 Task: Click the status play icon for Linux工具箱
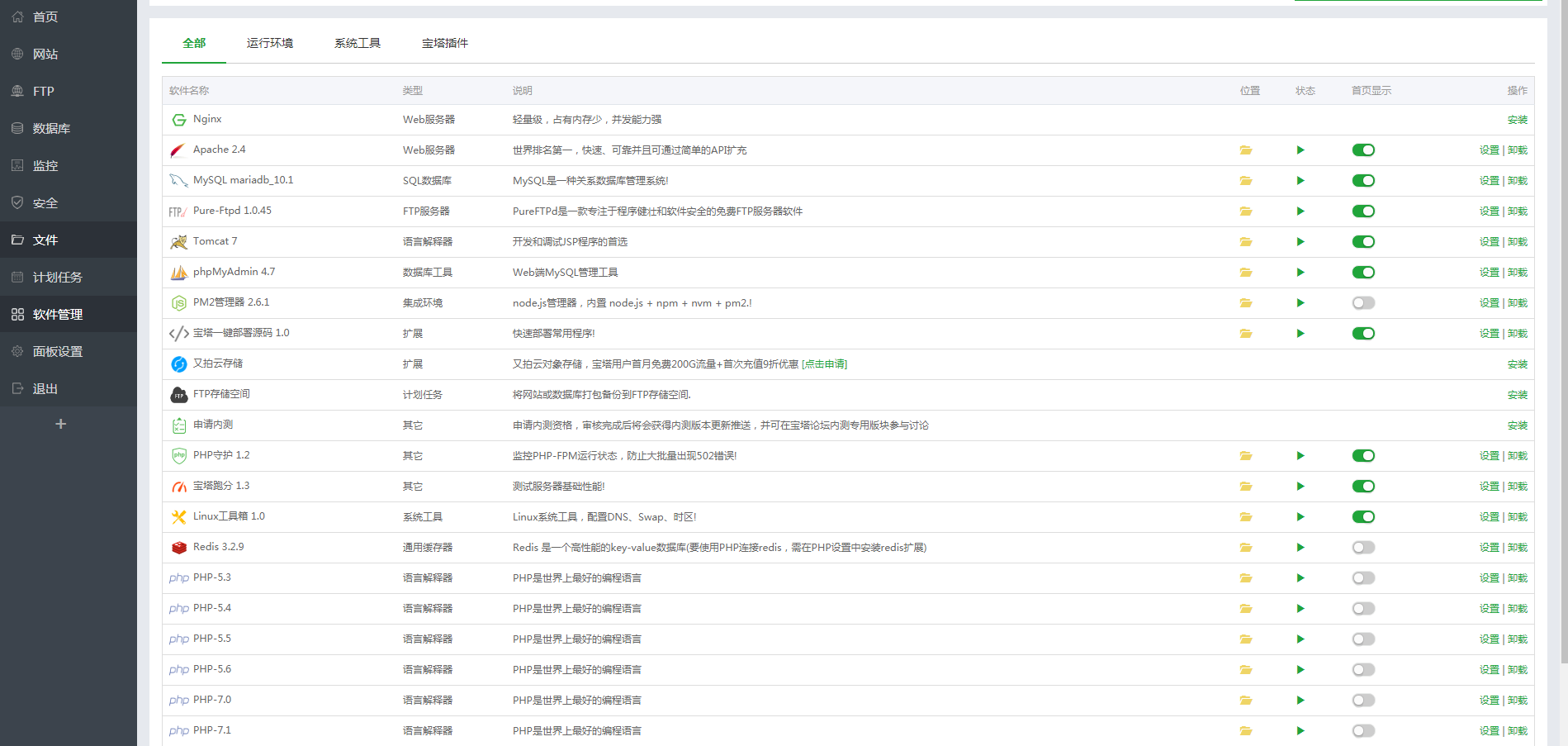(x=1300, y=517)
